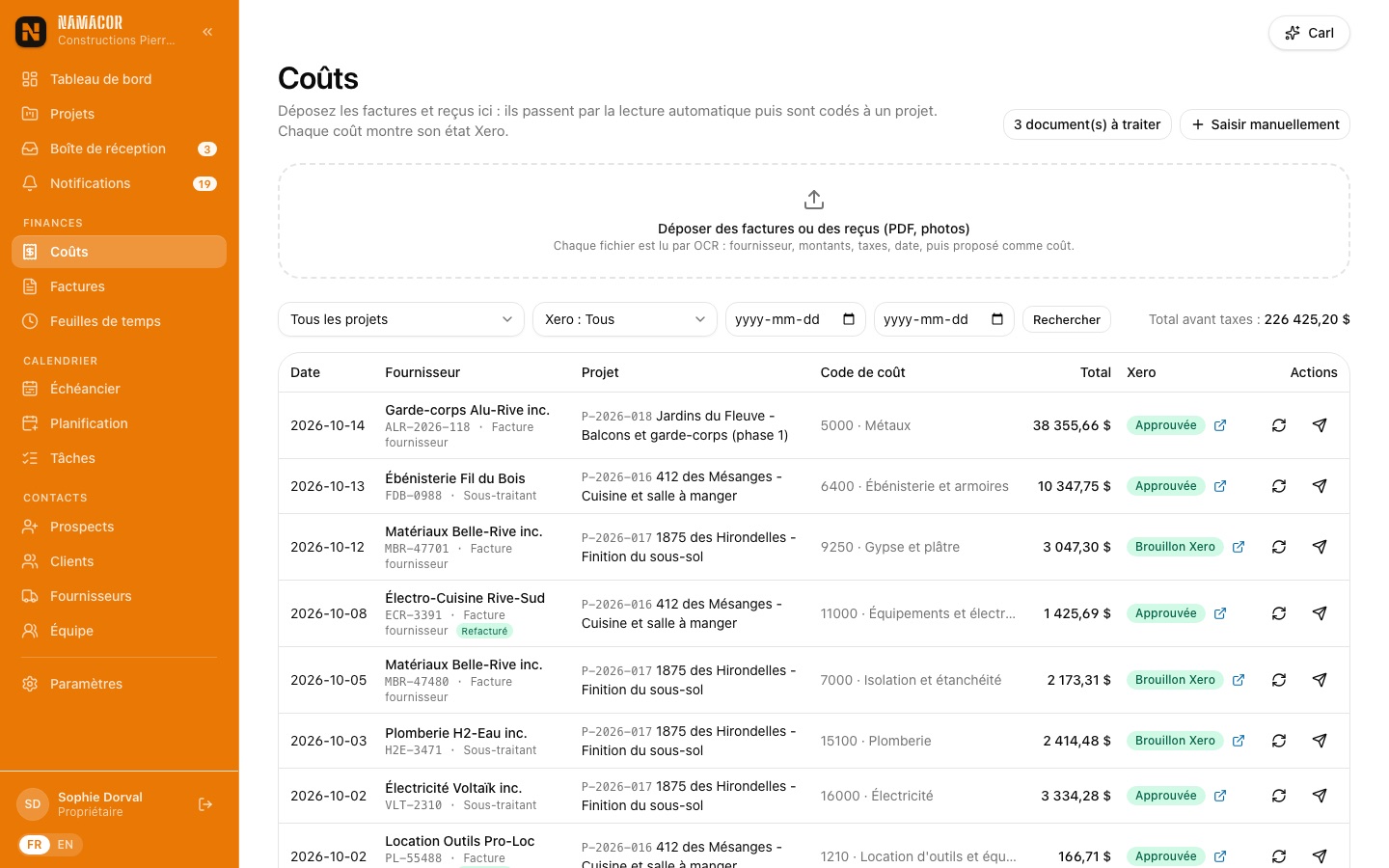Screen dimensions: 1389x868
Task: Open calendar picker of the first date field
Action: [849, 319]
